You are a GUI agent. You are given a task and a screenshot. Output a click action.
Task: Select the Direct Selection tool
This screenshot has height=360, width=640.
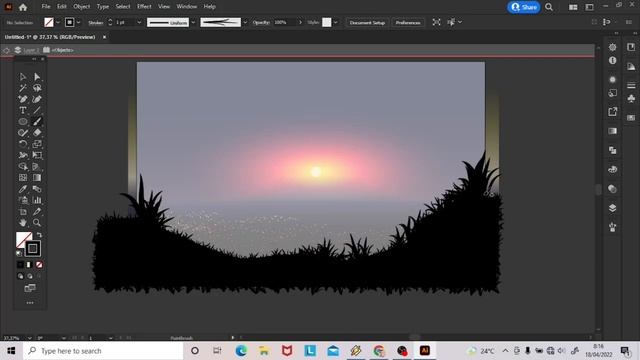(37, 77)
